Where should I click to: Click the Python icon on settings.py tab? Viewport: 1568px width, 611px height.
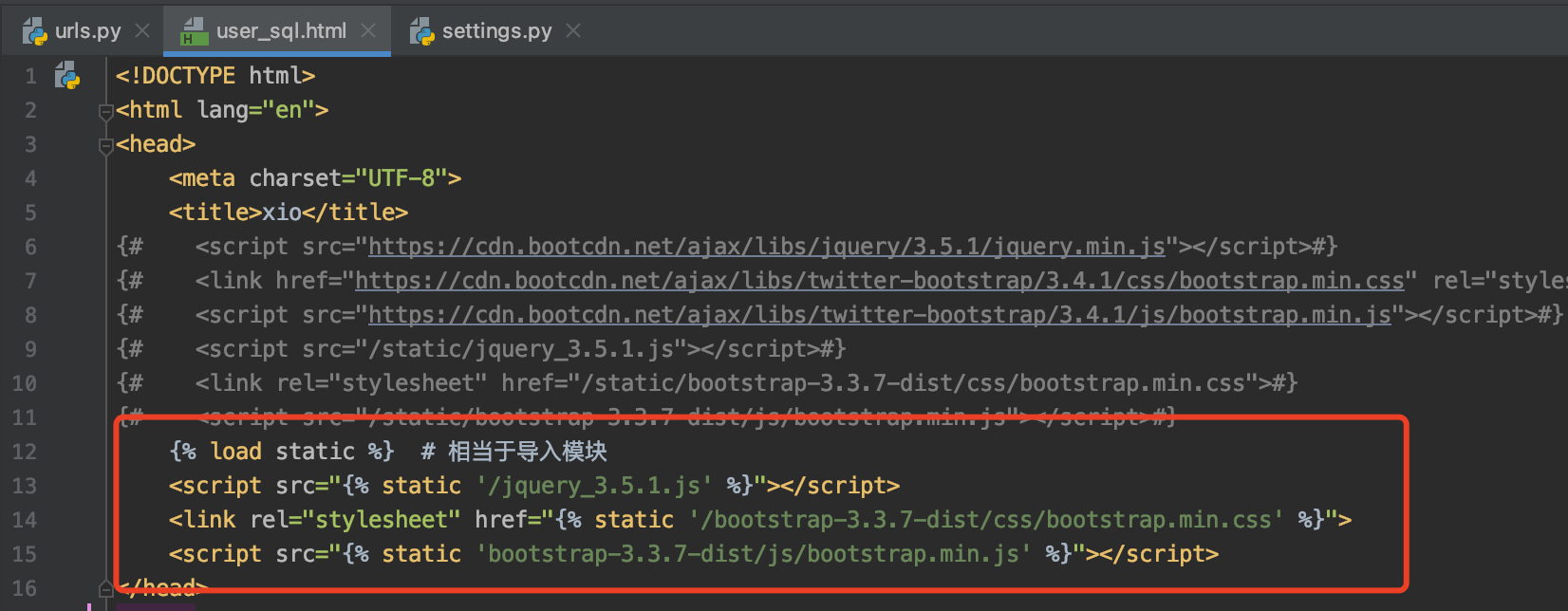click(421, 31)
